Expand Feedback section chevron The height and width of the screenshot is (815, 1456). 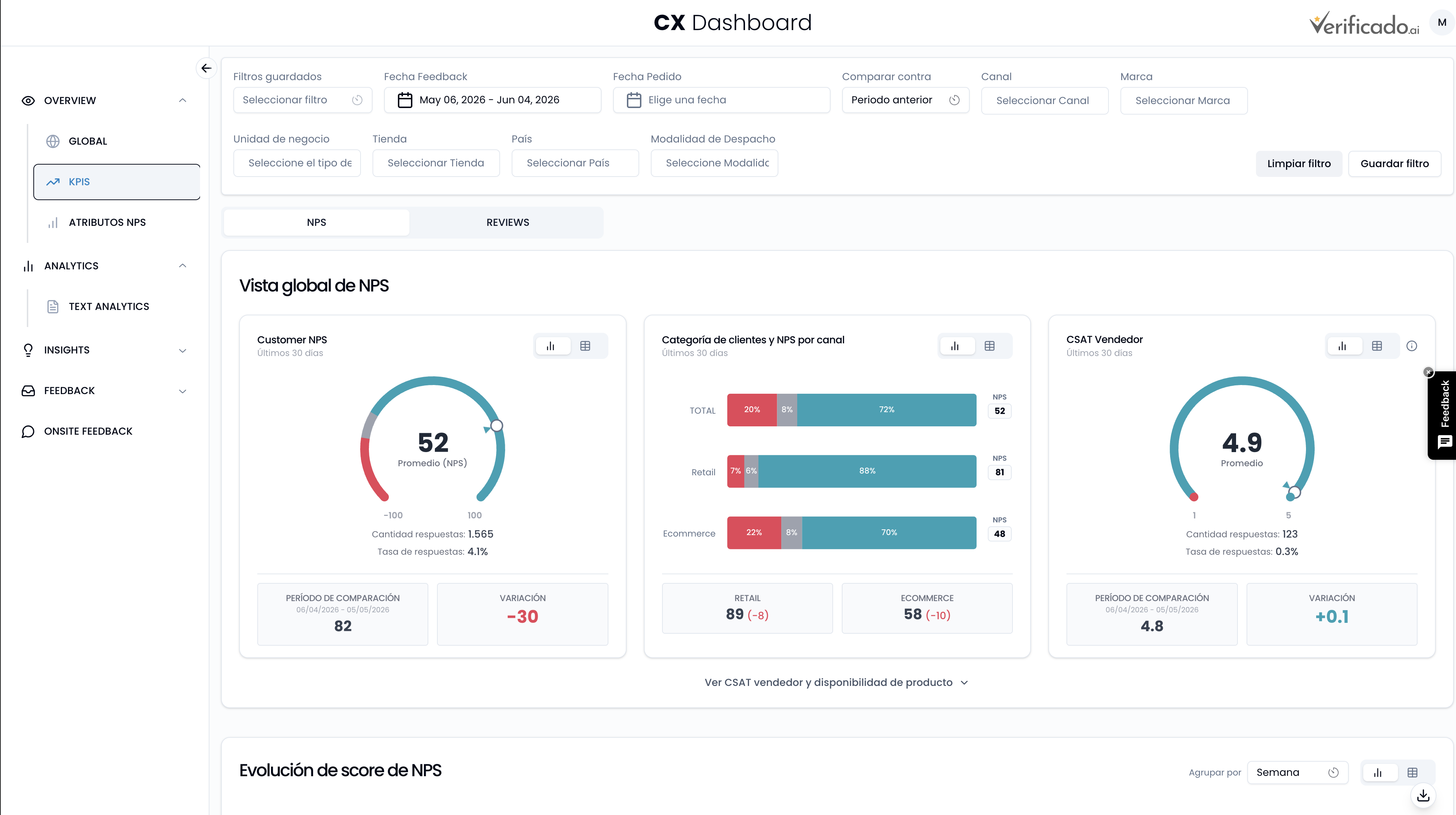click(183, 392)
